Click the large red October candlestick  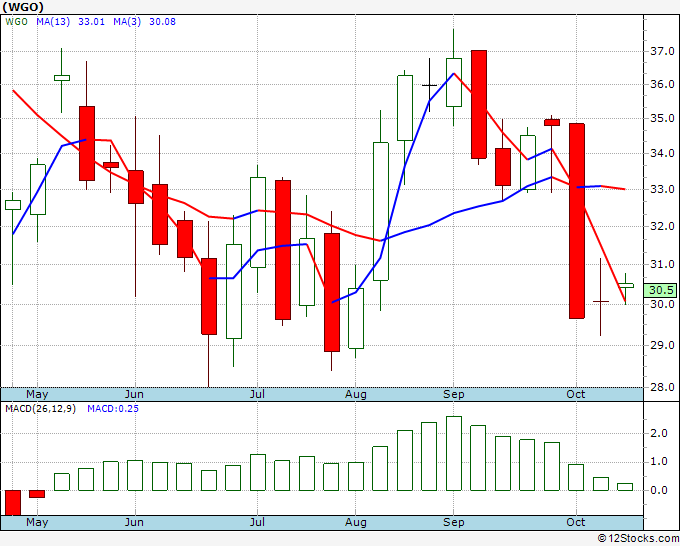click(x=577, y=221)
